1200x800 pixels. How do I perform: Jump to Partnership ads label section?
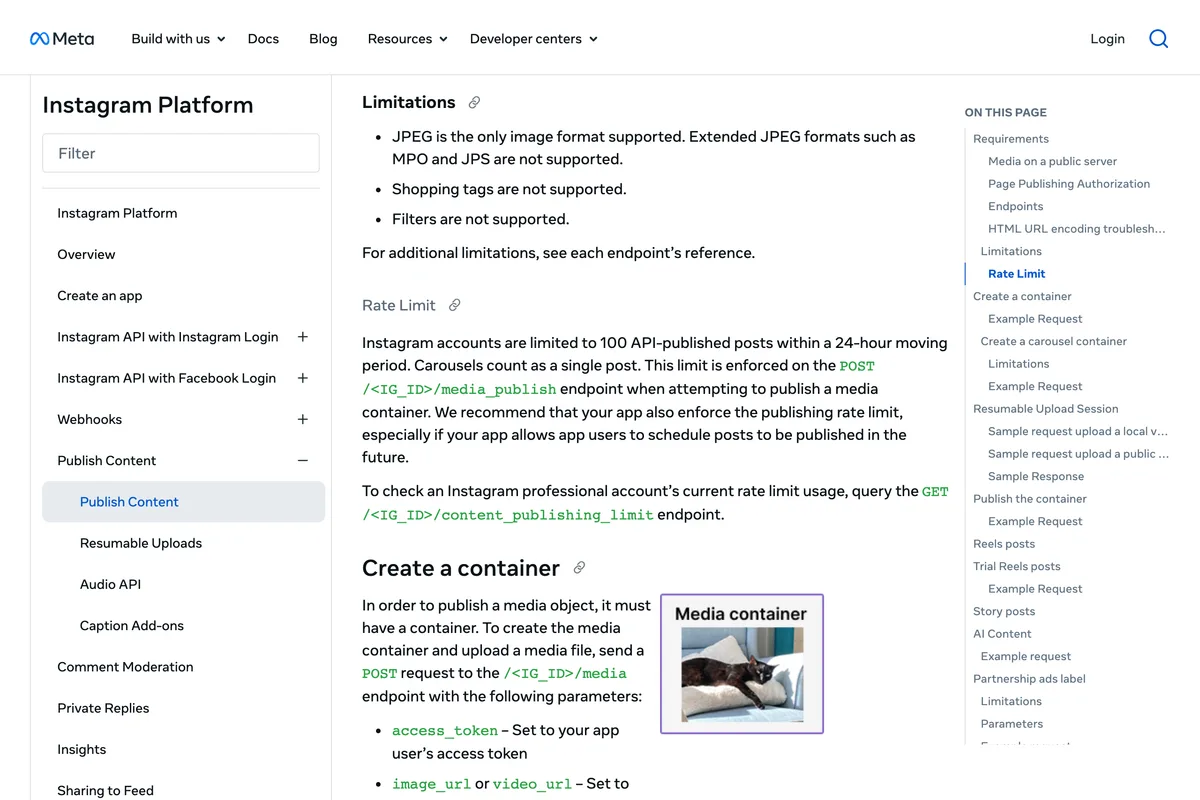pyautogui.click(x=1029, y=679)
